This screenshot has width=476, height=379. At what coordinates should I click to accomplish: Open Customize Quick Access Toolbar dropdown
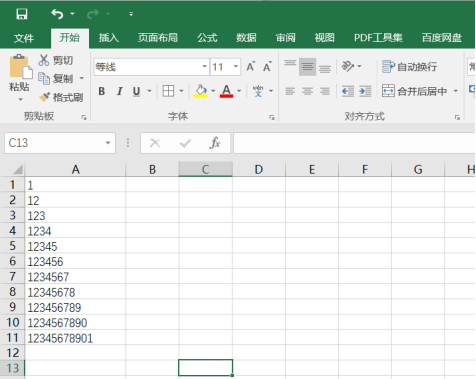point(131,14)
